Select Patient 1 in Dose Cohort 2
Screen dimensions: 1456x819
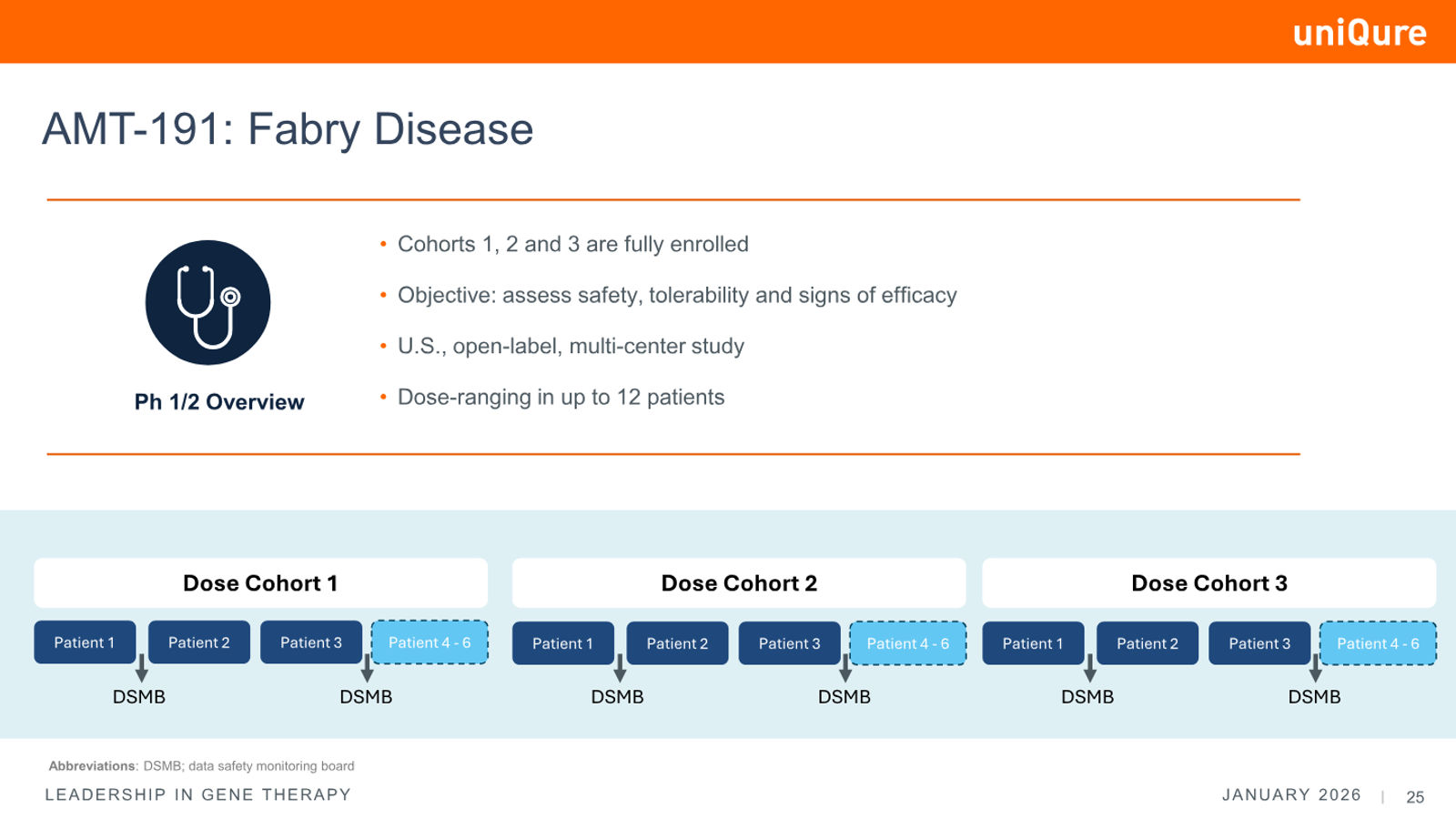[x=562, y=643]
